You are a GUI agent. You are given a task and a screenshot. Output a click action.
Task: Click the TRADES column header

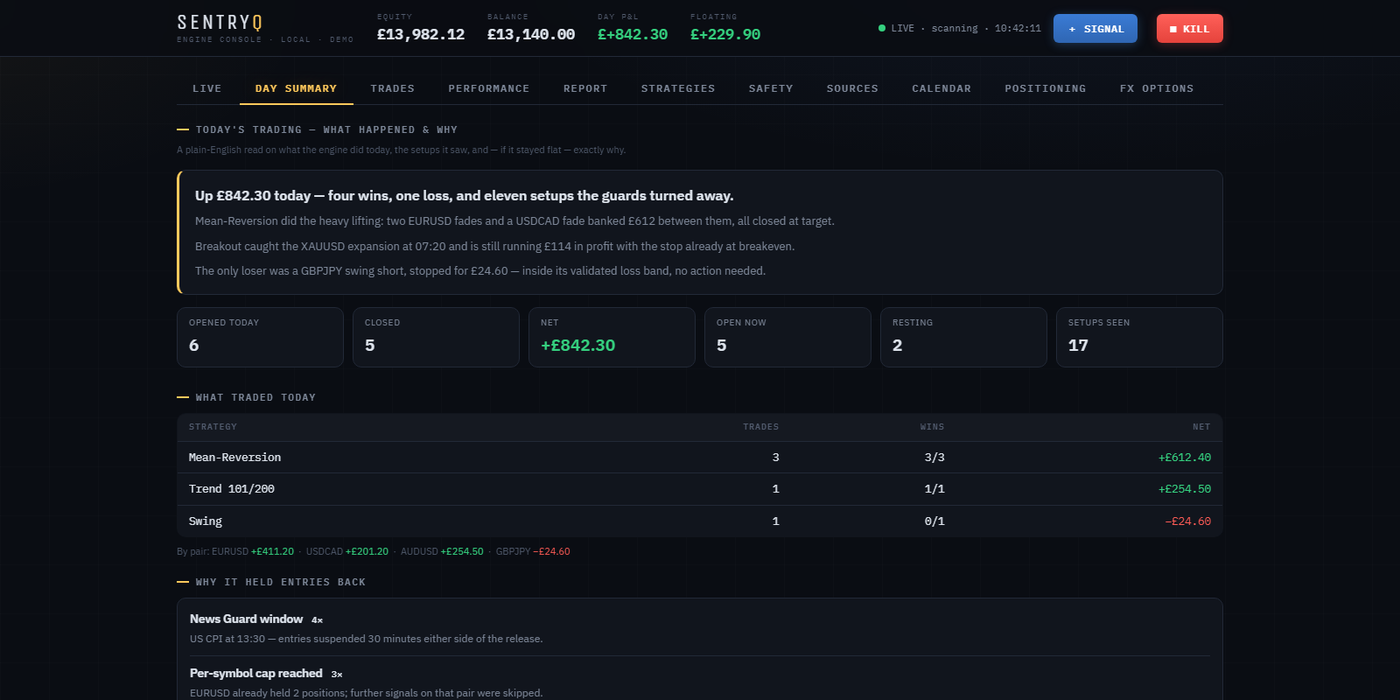point(760,427)
